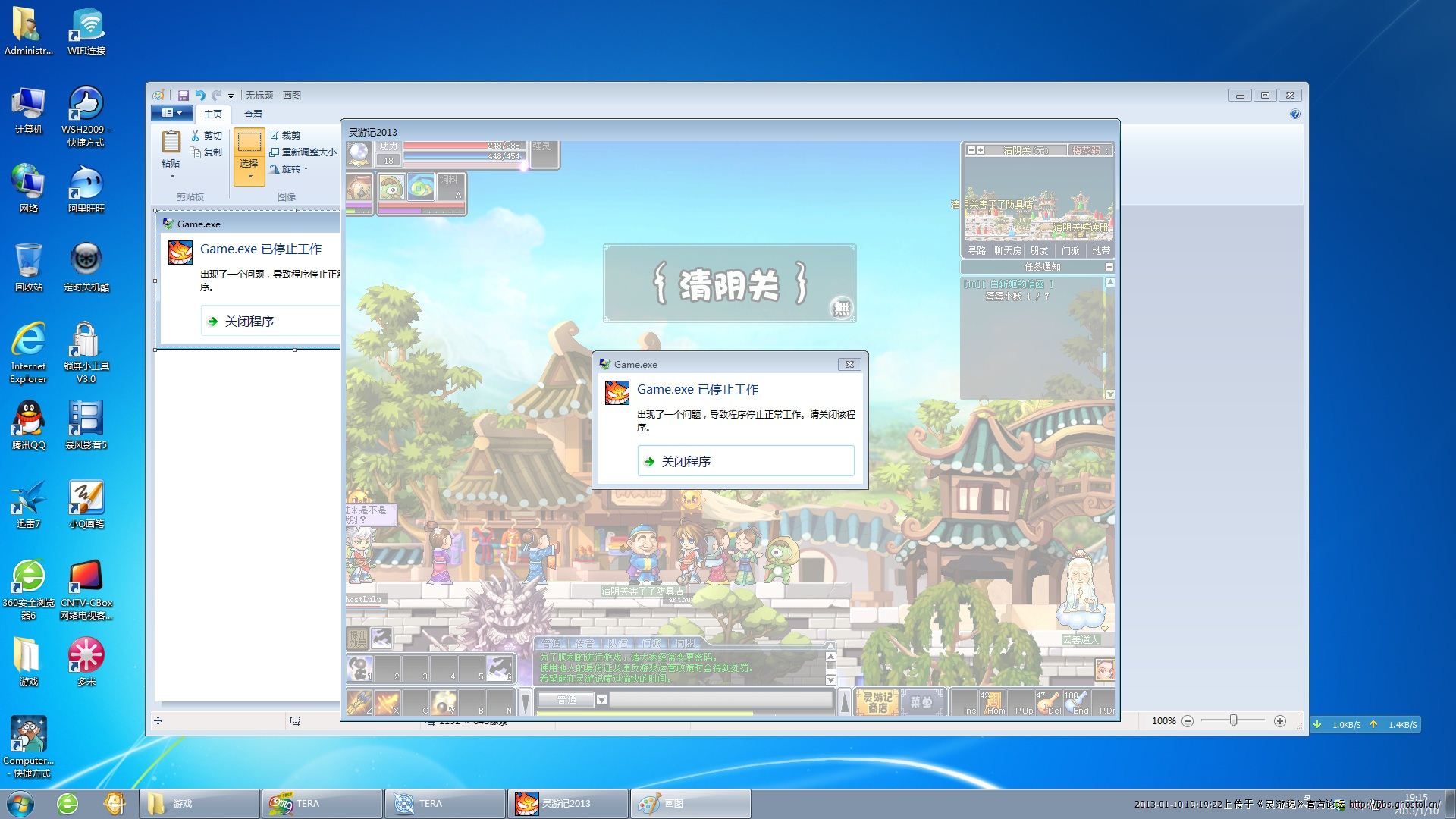
Task: Click the Paint zoom slider handle
Action: coord(1233,720)
